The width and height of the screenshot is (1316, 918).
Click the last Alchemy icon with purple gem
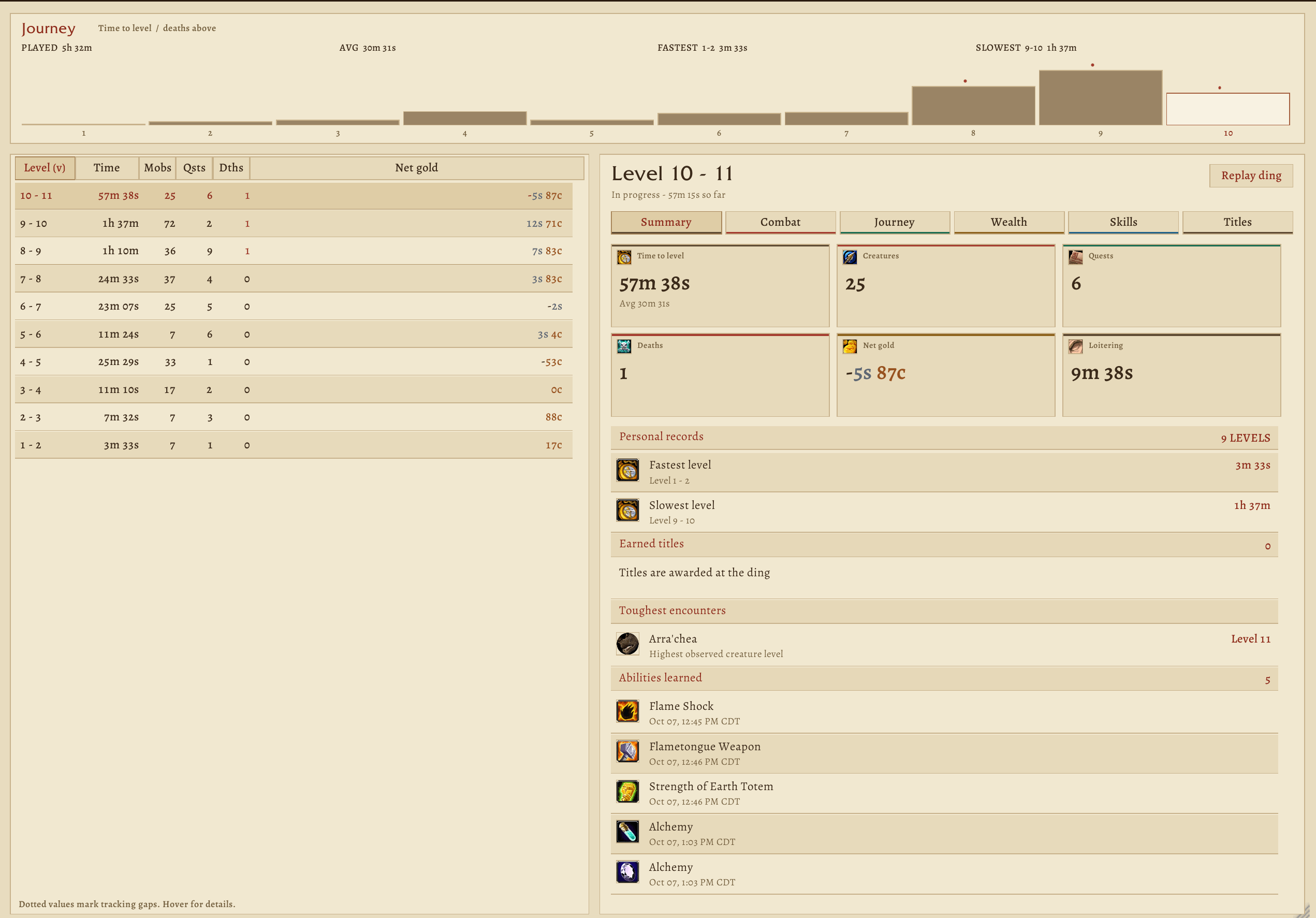click(x=627, y=872)
